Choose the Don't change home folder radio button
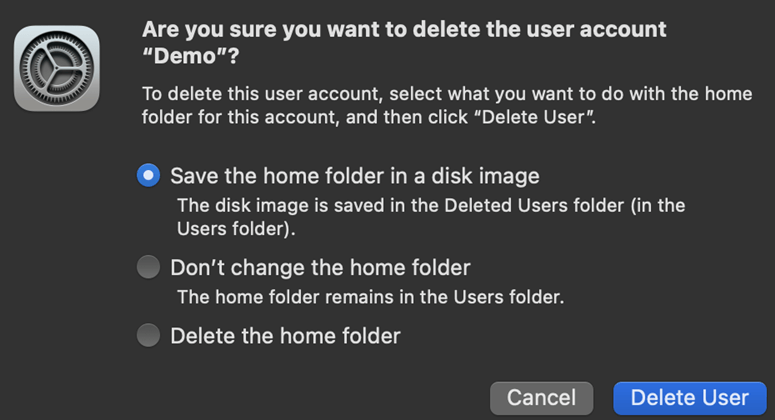 (x=148, y=267)
